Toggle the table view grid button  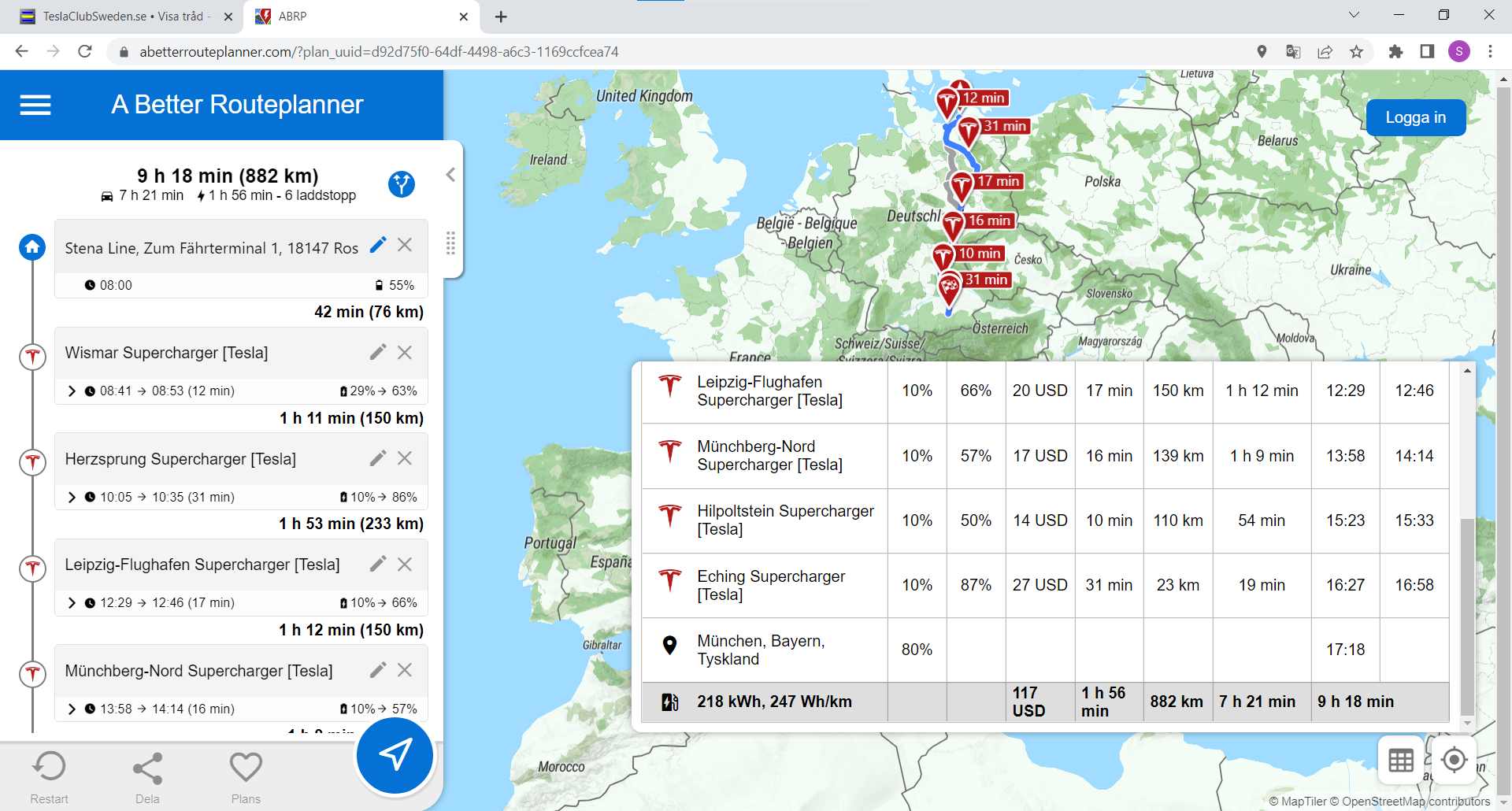[1401, 760]
